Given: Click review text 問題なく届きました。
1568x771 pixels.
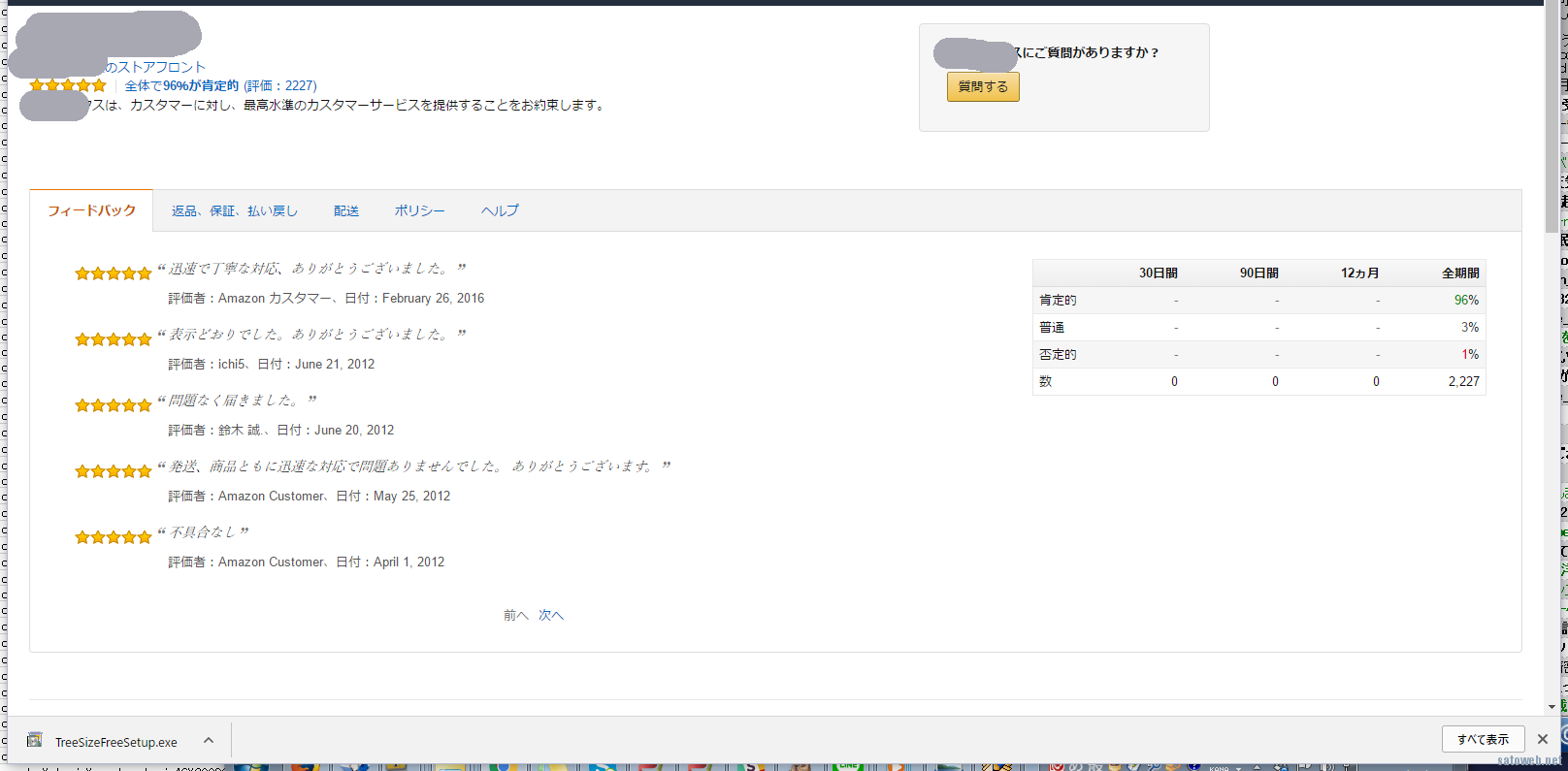Looking at the screenshot, I should pos(234,400).
